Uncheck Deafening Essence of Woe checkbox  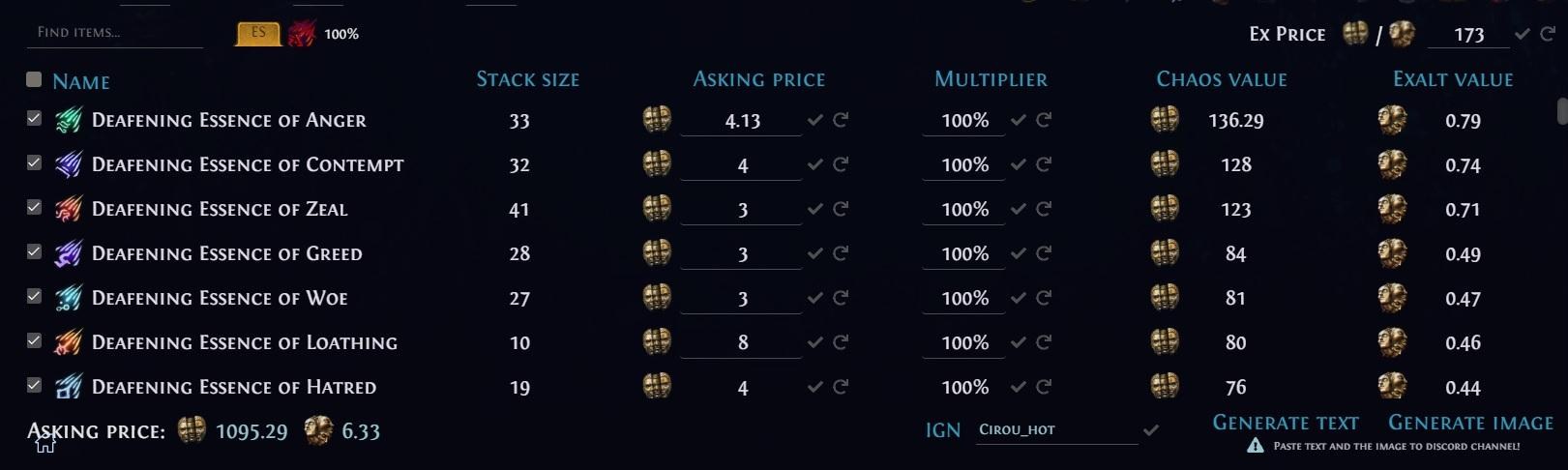click(x=34, y=296)
